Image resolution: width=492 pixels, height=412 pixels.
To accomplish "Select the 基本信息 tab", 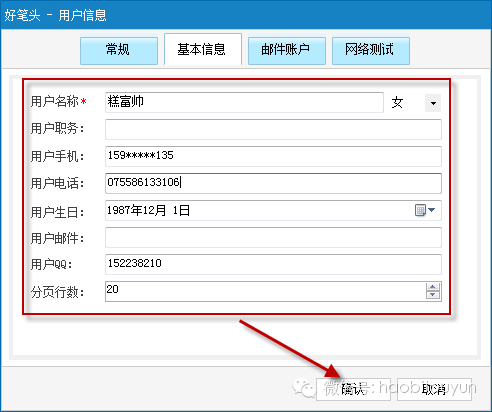I will [x=203, y=49].
